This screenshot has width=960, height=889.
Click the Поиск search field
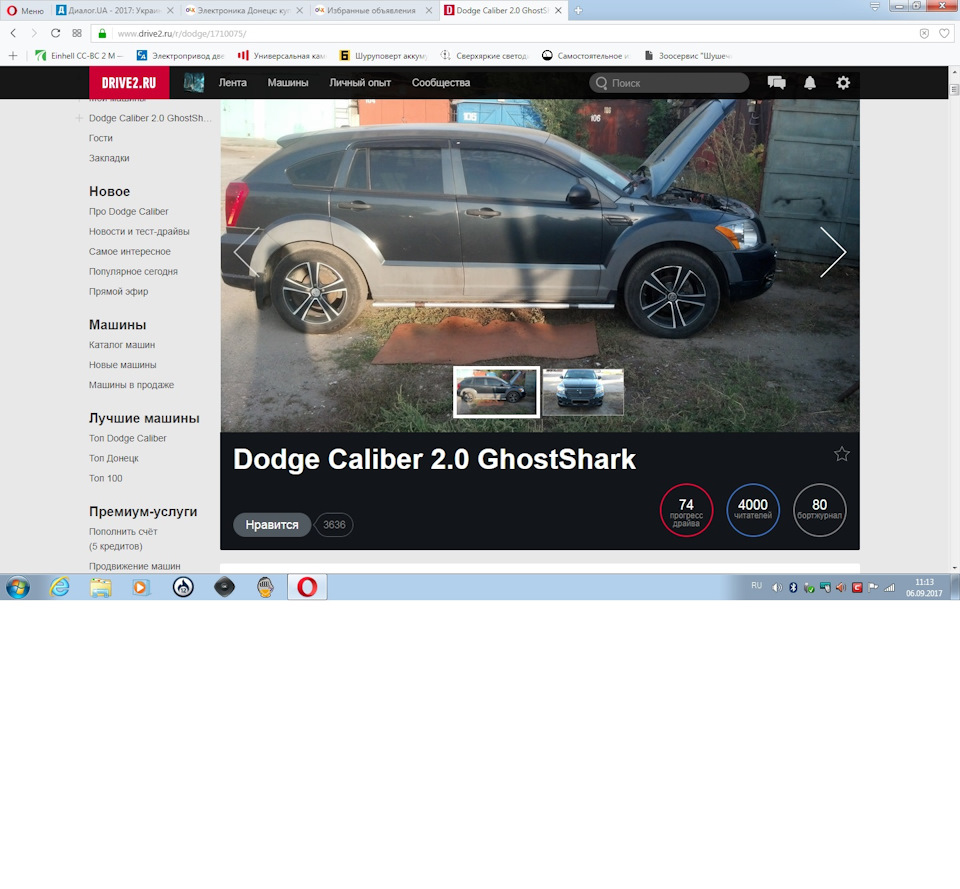[669, 83]
